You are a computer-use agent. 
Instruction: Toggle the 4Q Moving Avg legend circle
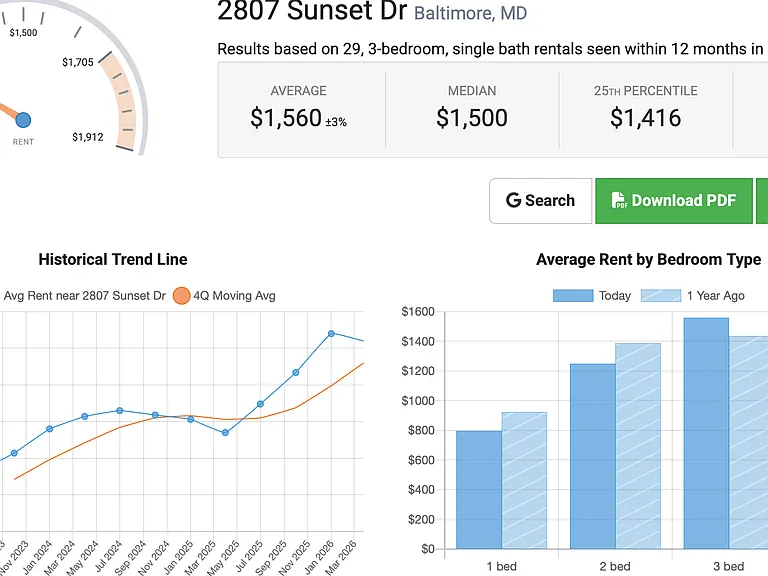(x=181, y=296)
